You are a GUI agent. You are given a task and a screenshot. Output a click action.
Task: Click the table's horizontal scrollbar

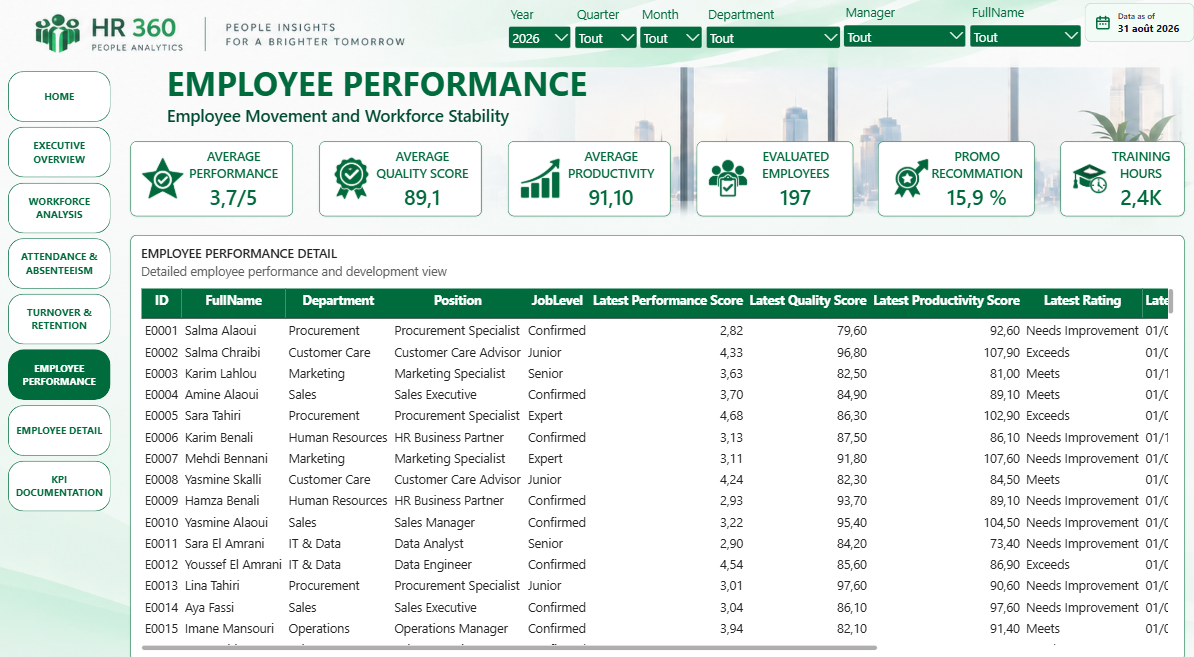509,648
